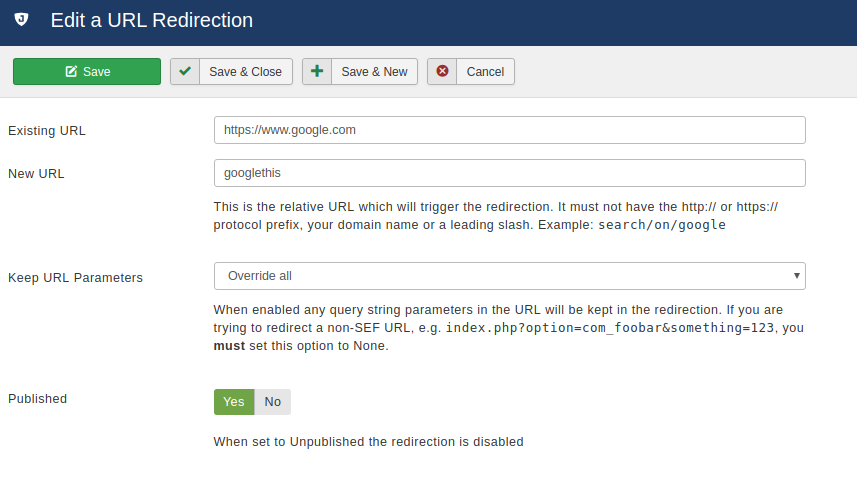Choose the Save & Close text label
The height and width of the screenshot is (479, 857).
(245, 72)
